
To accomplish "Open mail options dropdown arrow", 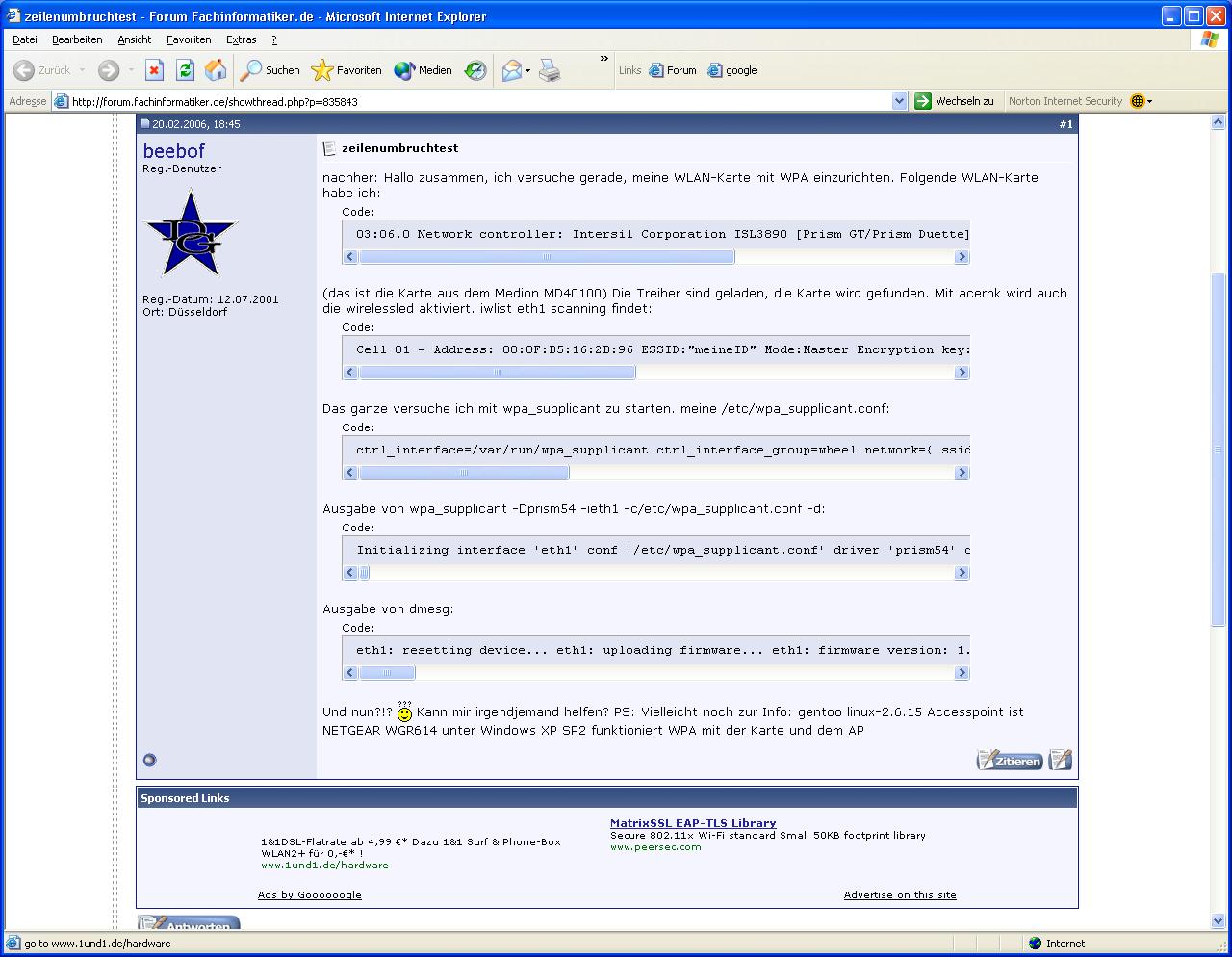I will pos(528,71).
